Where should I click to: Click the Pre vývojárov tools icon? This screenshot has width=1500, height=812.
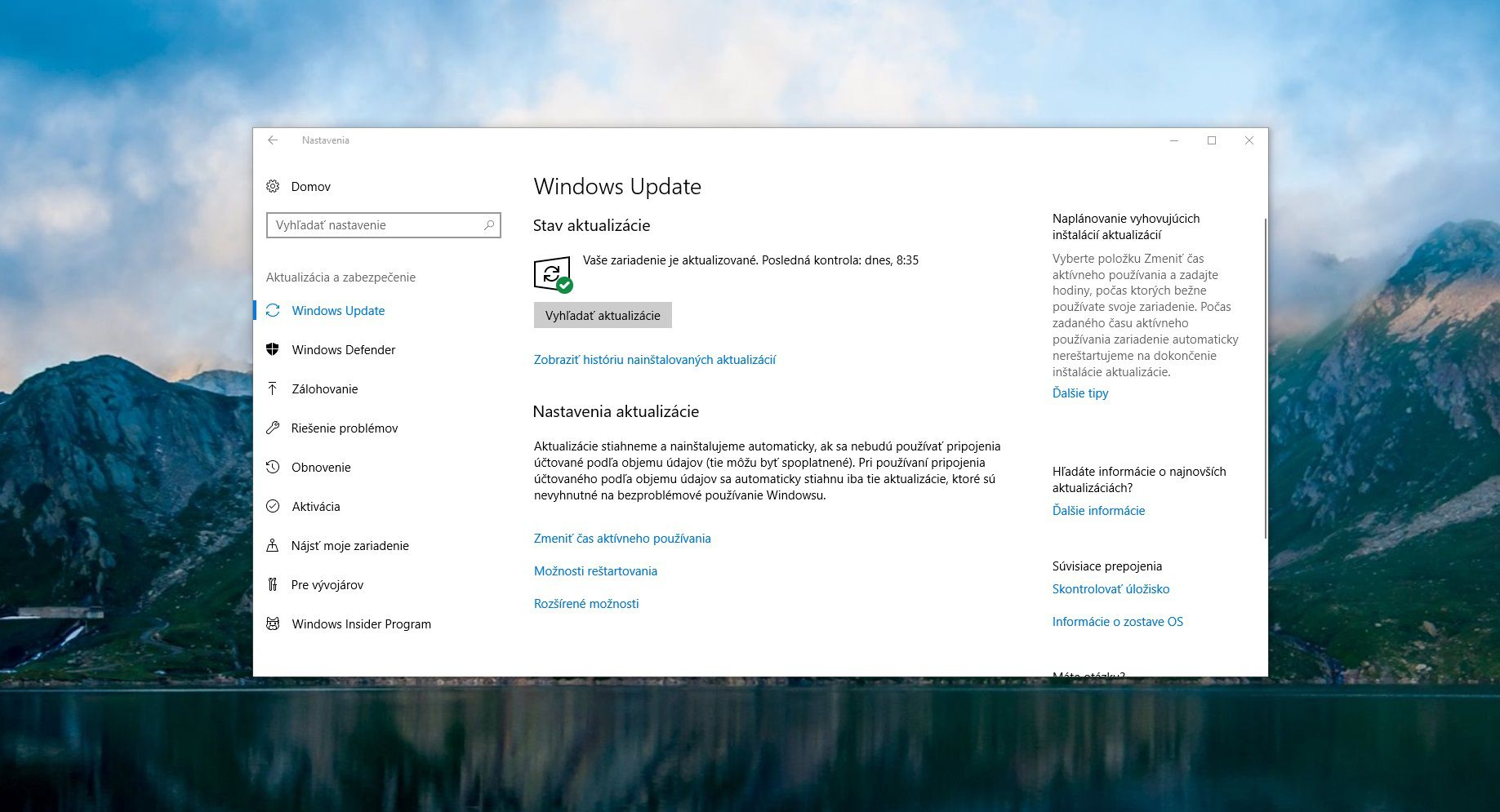click(x=273, y=584)
